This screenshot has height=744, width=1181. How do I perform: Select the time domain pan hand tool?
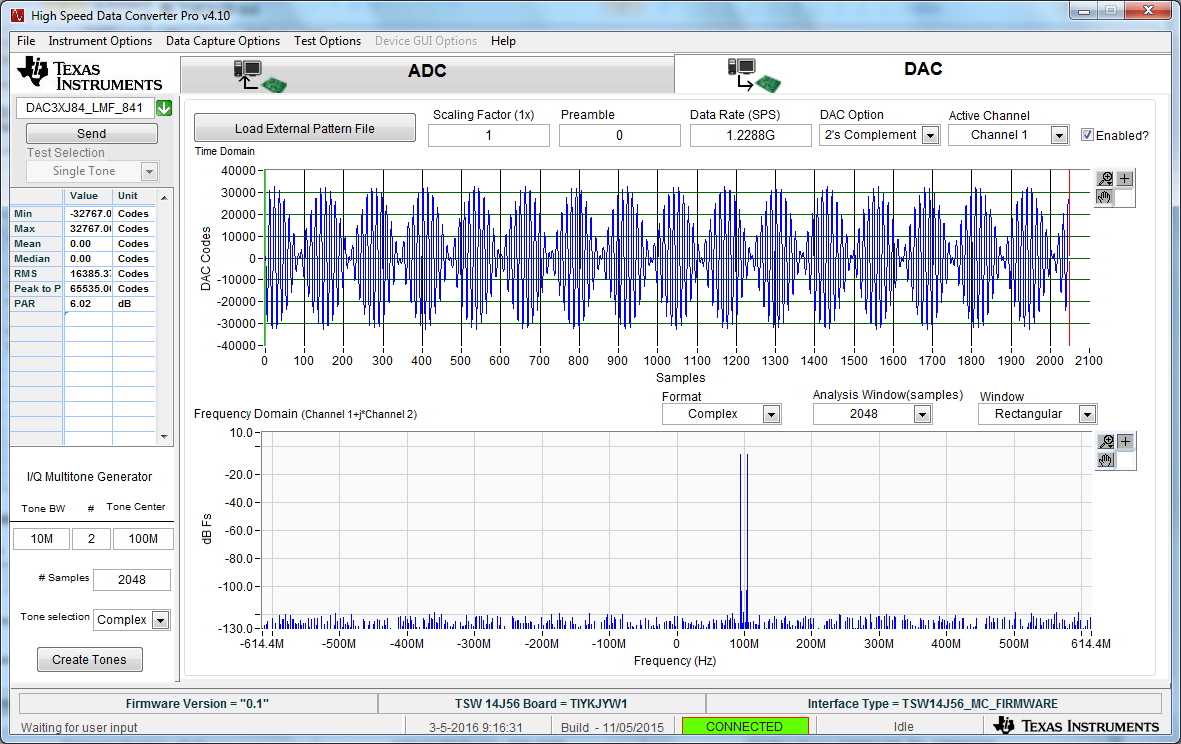tap(1105, 197)
